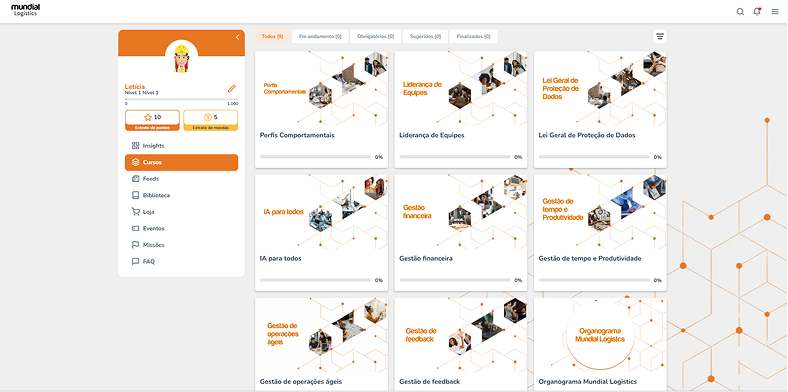Switch to Finalizados [0] tab
This screenshot has width=788, height=392.
[473, 36]
